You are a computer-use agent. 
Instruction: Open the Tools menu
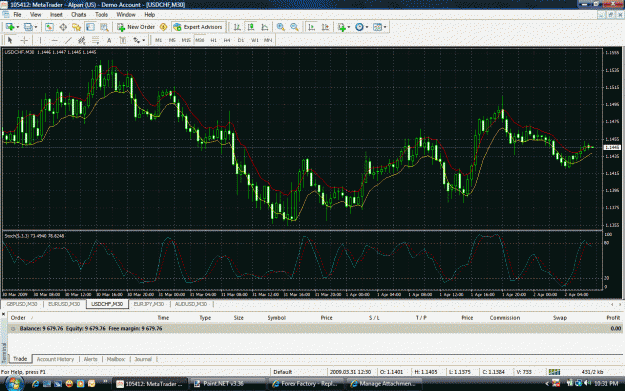[x=101, y=15]
